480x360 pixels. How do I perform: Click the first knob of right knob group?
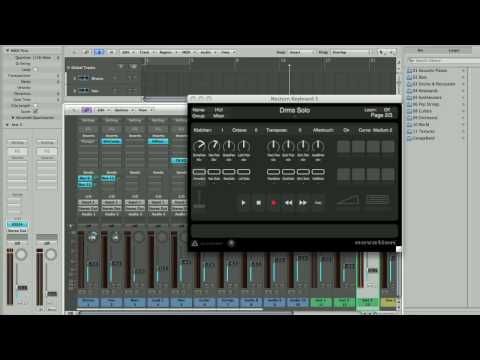(273, 146)
